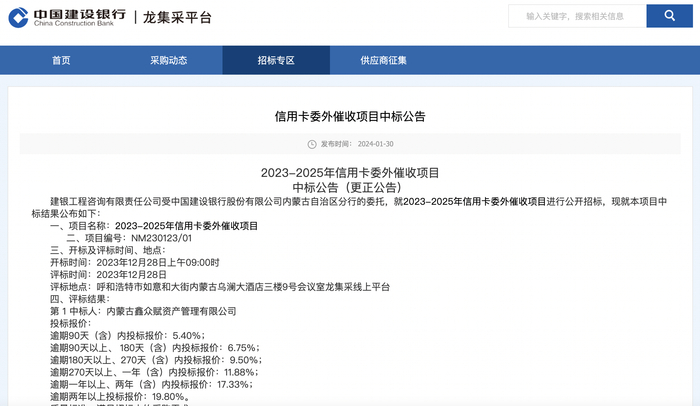
Task: Open the 首页 navigation tab
Action: [61, 60]
